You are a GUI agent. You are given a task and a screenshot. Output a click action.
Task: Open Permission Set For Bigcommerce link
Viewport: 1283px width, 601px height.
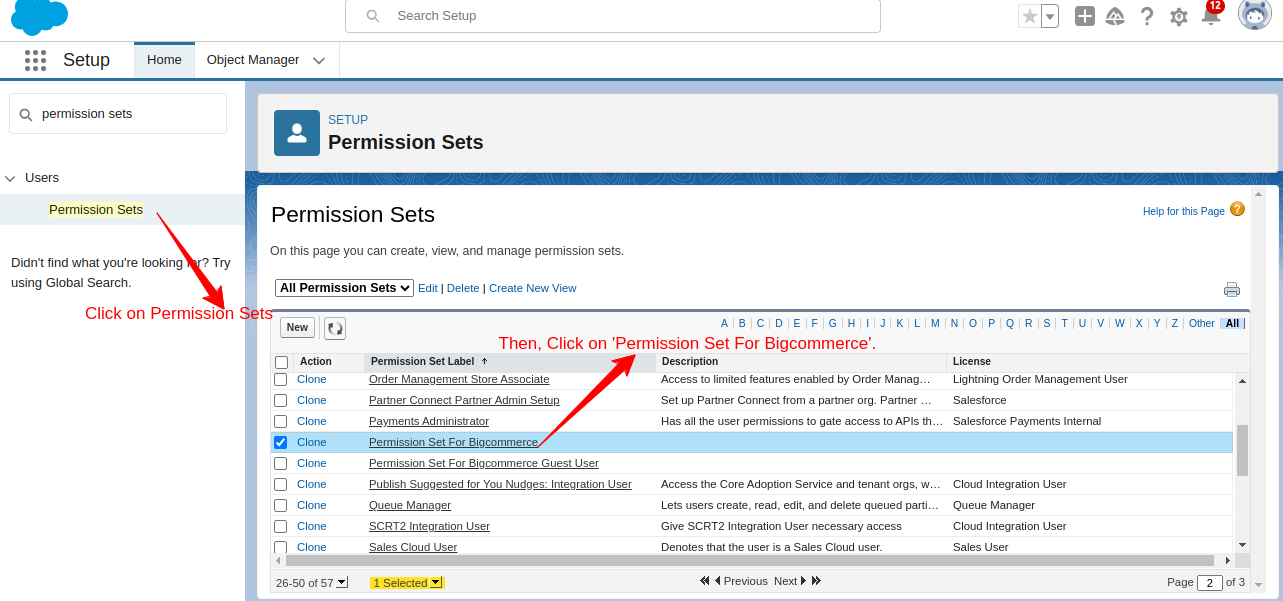[453, 442]
